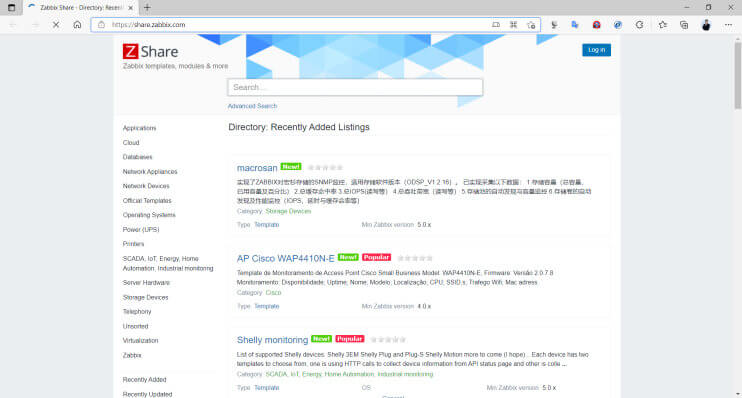
Task: Add this page to favorites
Action: click(x=531, y=25)
